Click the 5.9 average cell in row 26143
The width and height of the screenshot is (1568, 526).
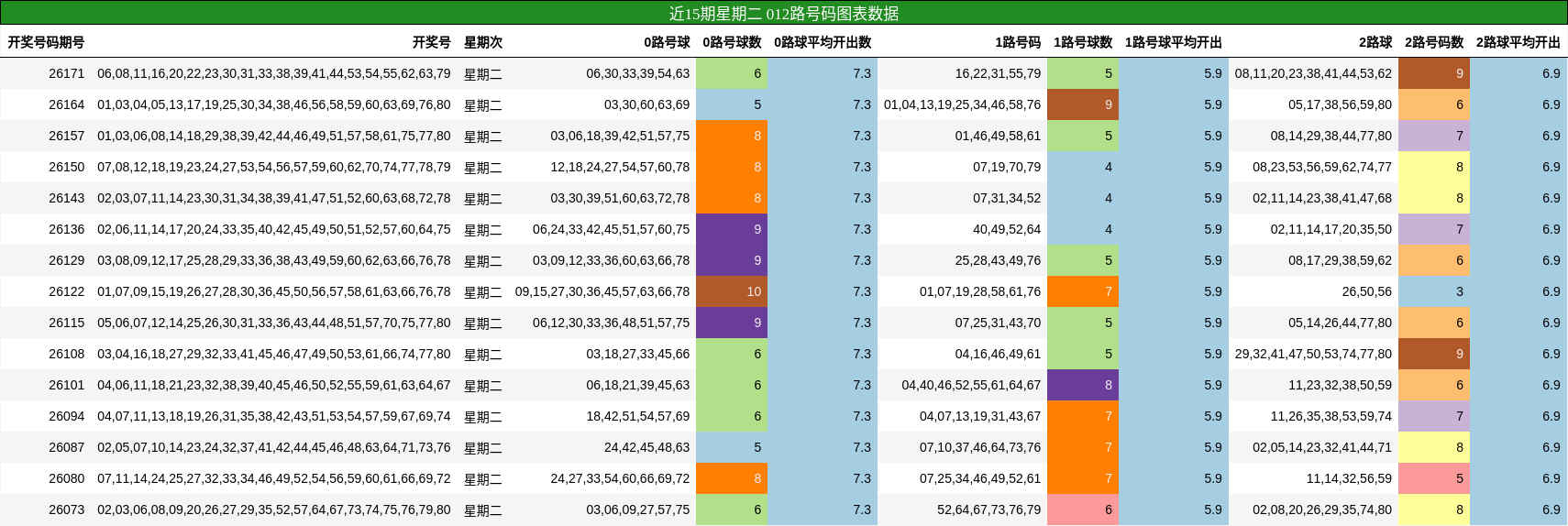pyautogui.click(x=1174, y=198)
